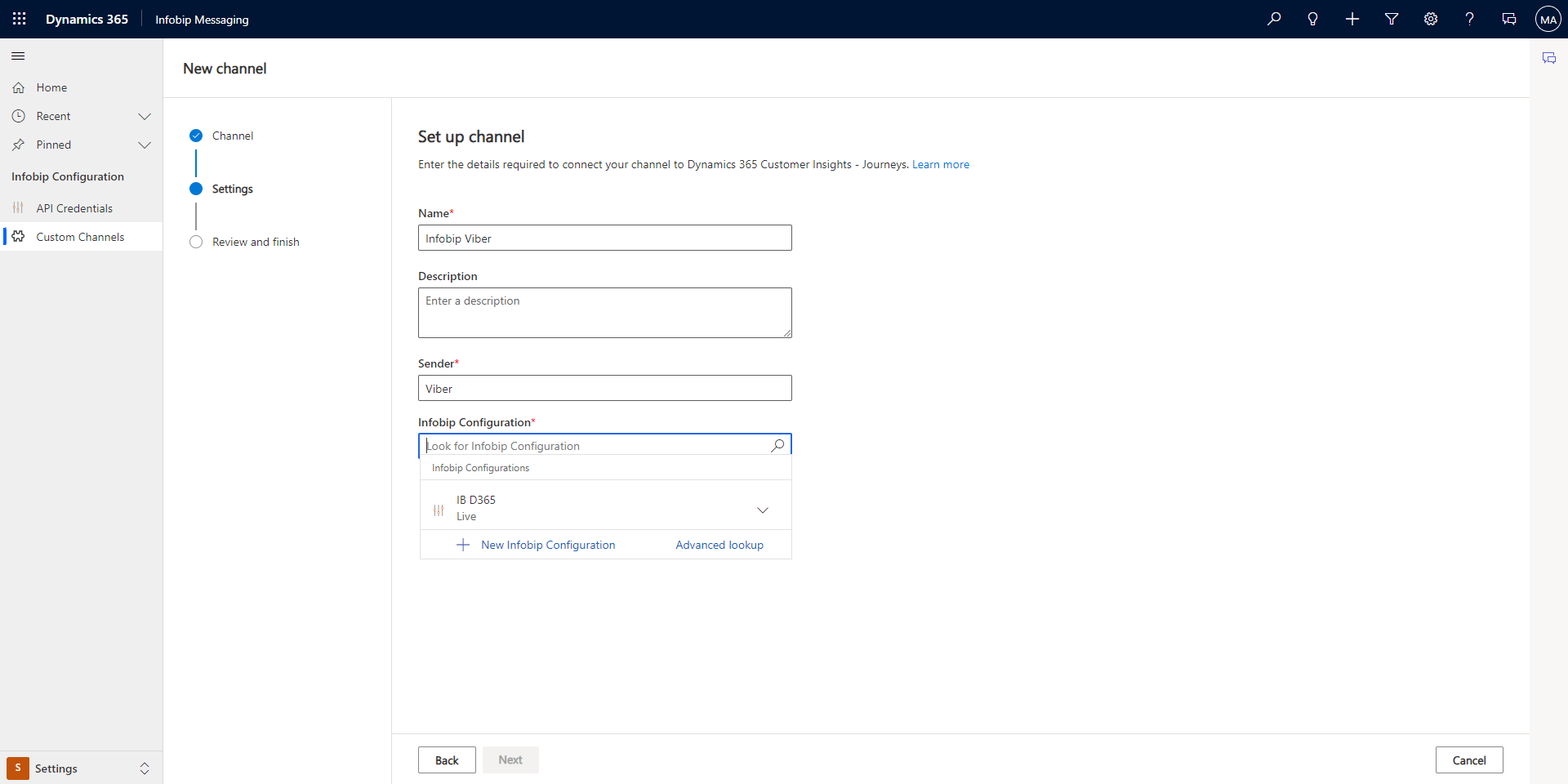Open Advanced lookup
This screenshot has height=784, width=1568.
point(719,545)
